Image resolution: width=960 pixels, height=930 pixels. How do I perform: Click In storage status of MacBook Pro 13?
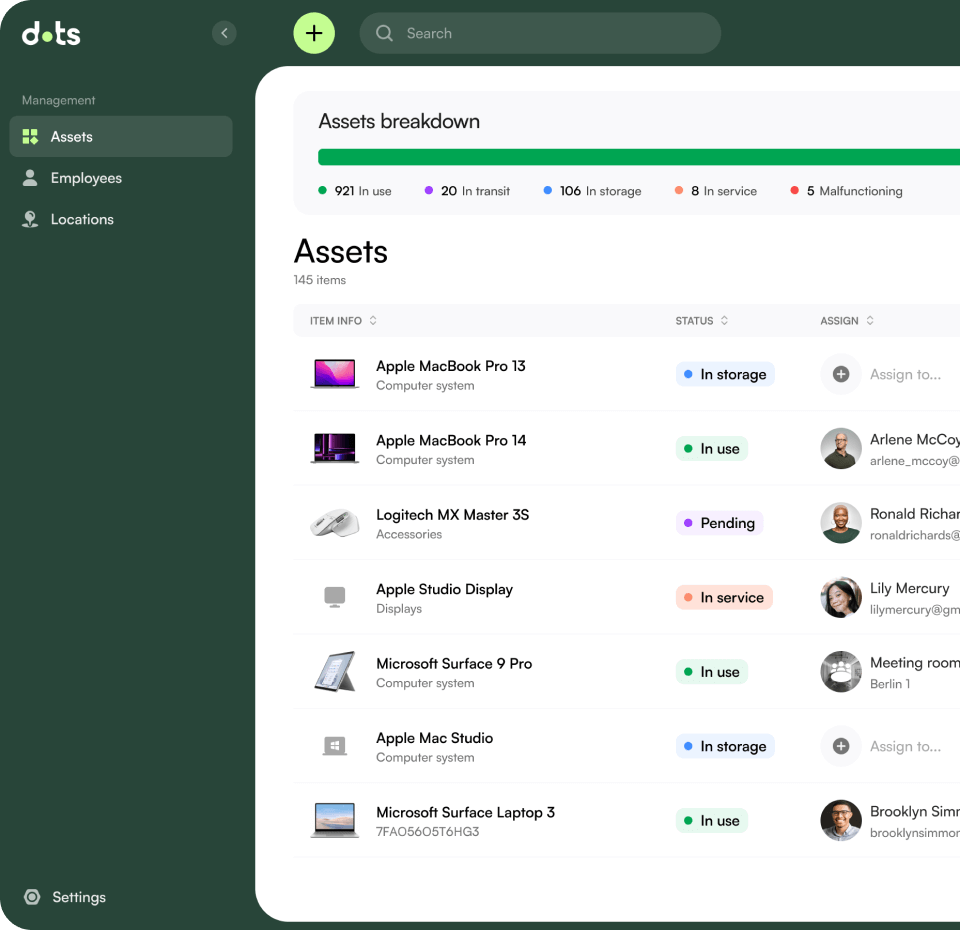click(x=725, y=374)
